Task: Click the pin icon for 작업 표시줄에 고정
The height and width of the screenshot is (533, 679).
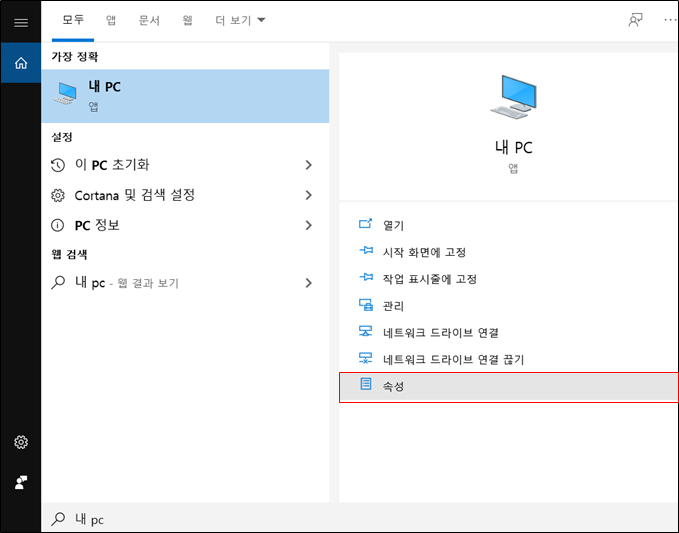Action: click(366, 277)
